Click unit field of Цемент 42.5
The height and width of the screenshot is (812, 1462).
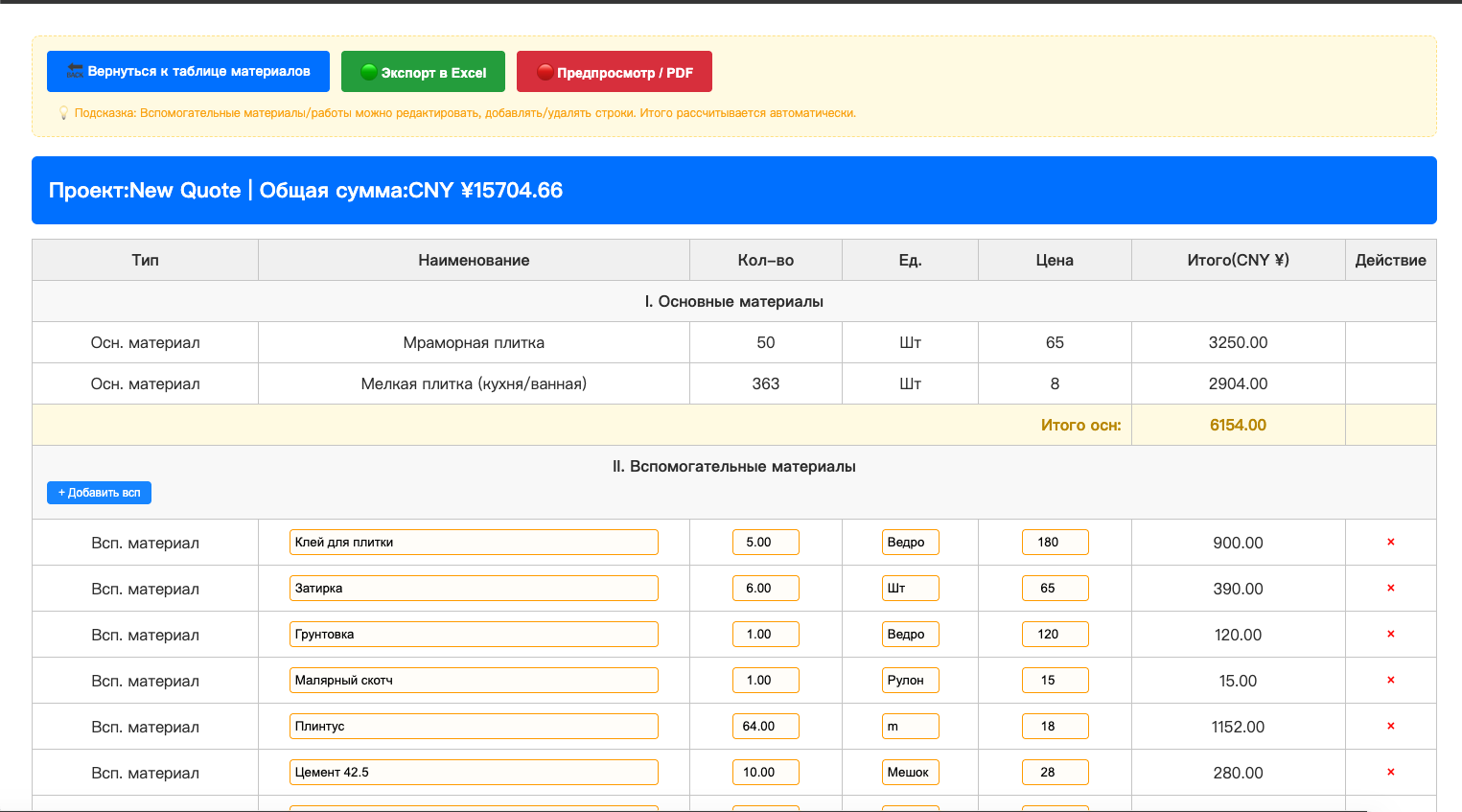click(911, 773)
